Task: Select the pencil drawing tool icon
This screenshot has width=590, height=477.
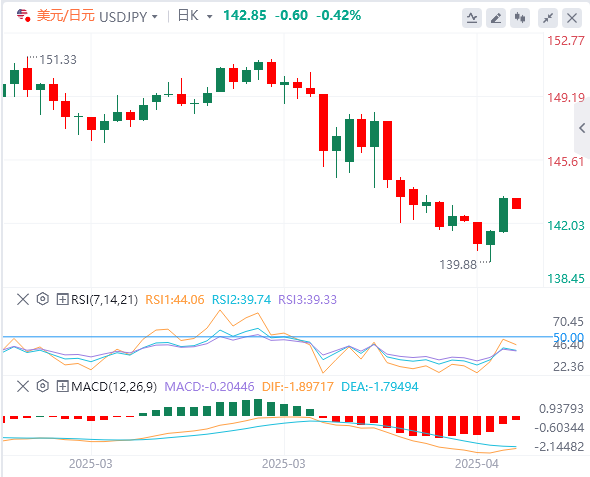Action: coord(496,18)
